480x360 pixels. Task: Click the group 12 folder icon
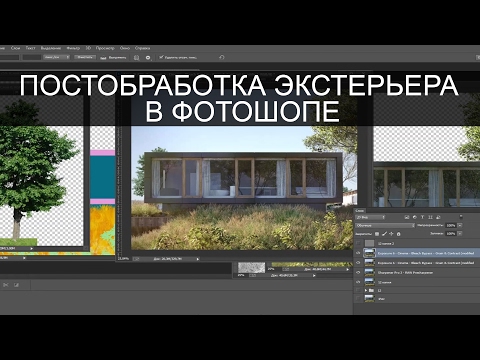click(x=371, y=290)
